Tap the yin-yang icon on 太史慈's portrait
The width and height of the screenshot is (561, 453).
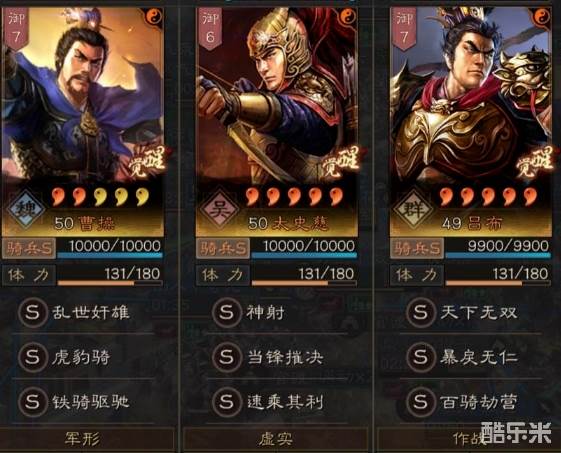pos(348,16)
